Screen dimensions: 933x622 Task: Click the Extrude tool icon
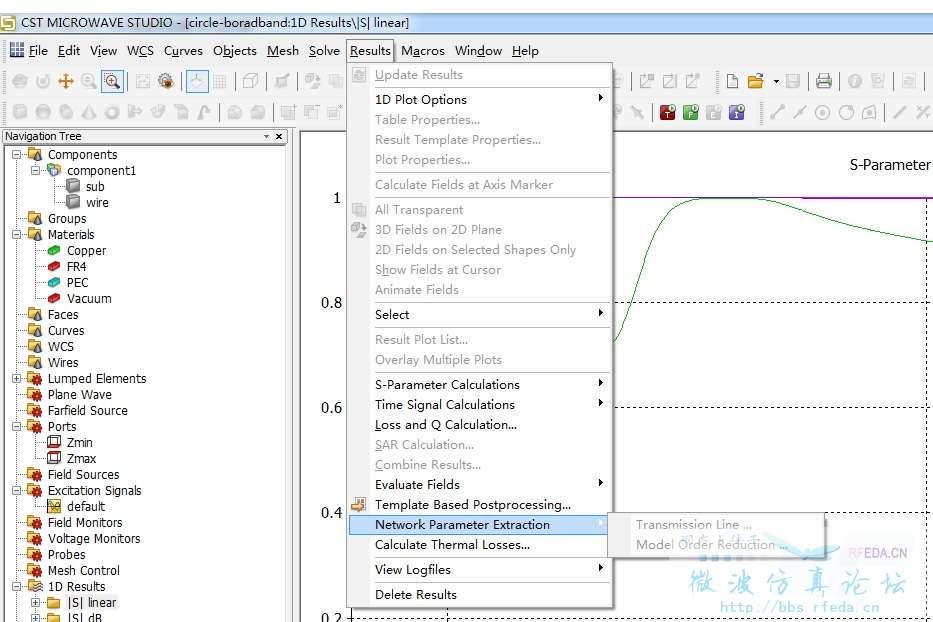(x=135, y=111)
